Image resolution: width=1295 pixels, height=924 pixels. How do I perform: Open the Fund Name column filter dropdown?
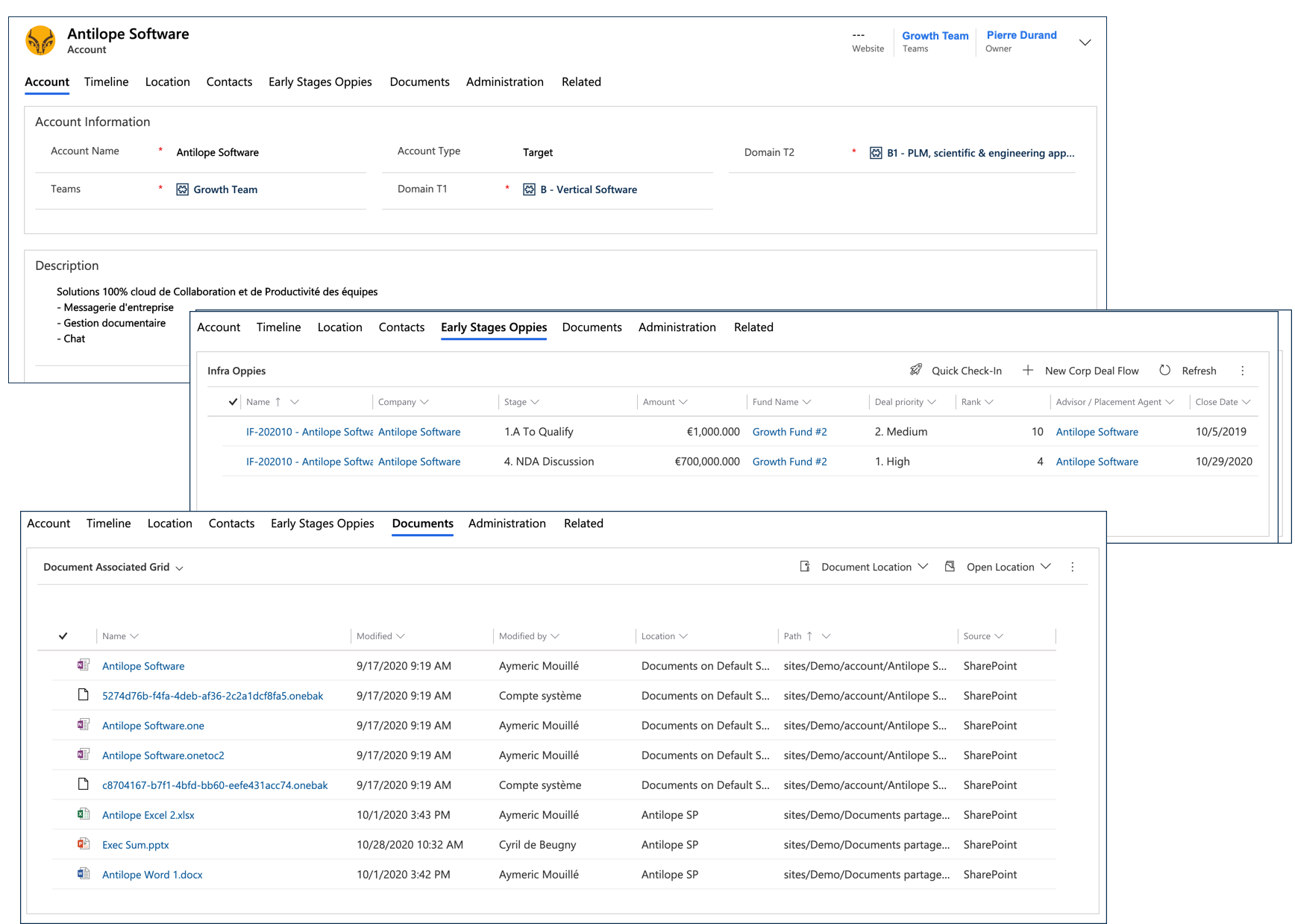pyautogui.click(x=806, y=402)
